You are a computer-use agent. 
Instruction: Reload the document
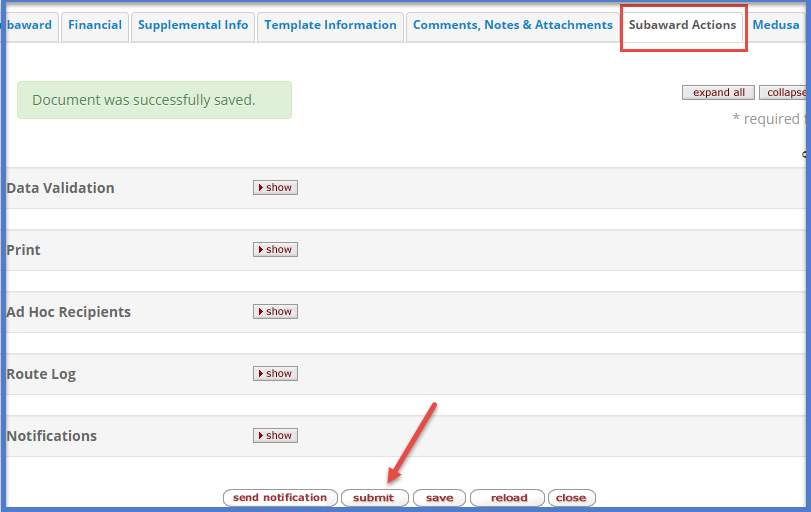click(x=508, y=498)
